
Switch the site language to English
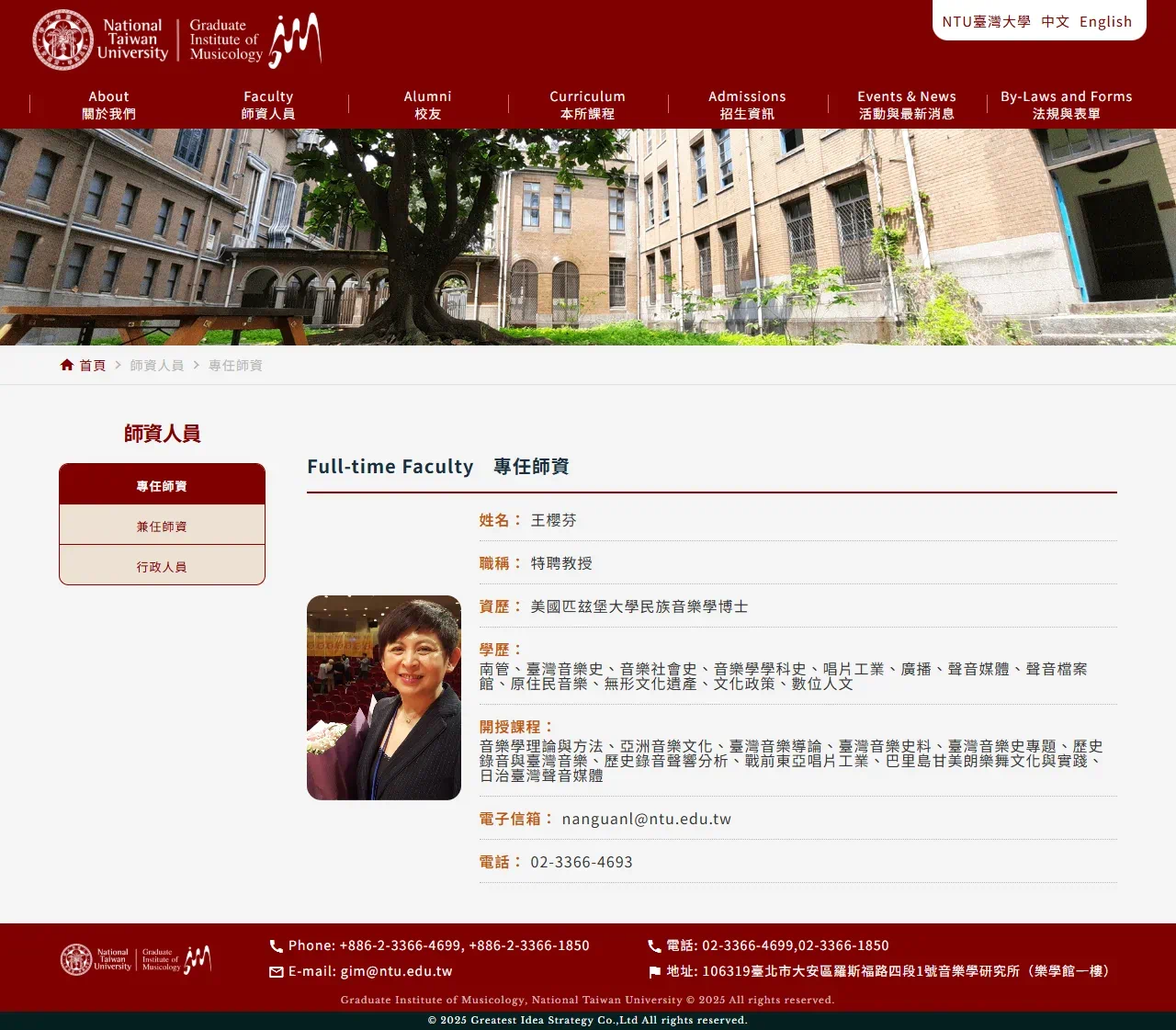1105,21
